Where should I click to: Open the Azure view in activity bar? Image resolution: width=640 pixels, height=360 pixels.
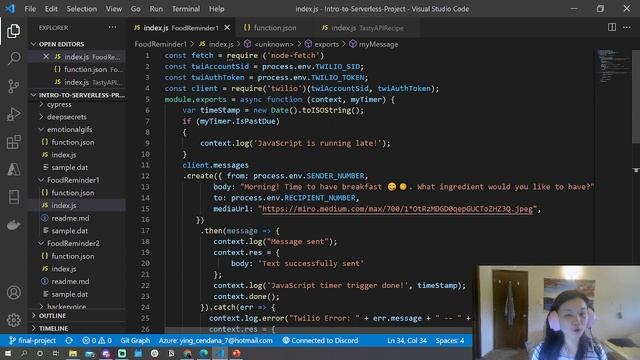(13, 169)
